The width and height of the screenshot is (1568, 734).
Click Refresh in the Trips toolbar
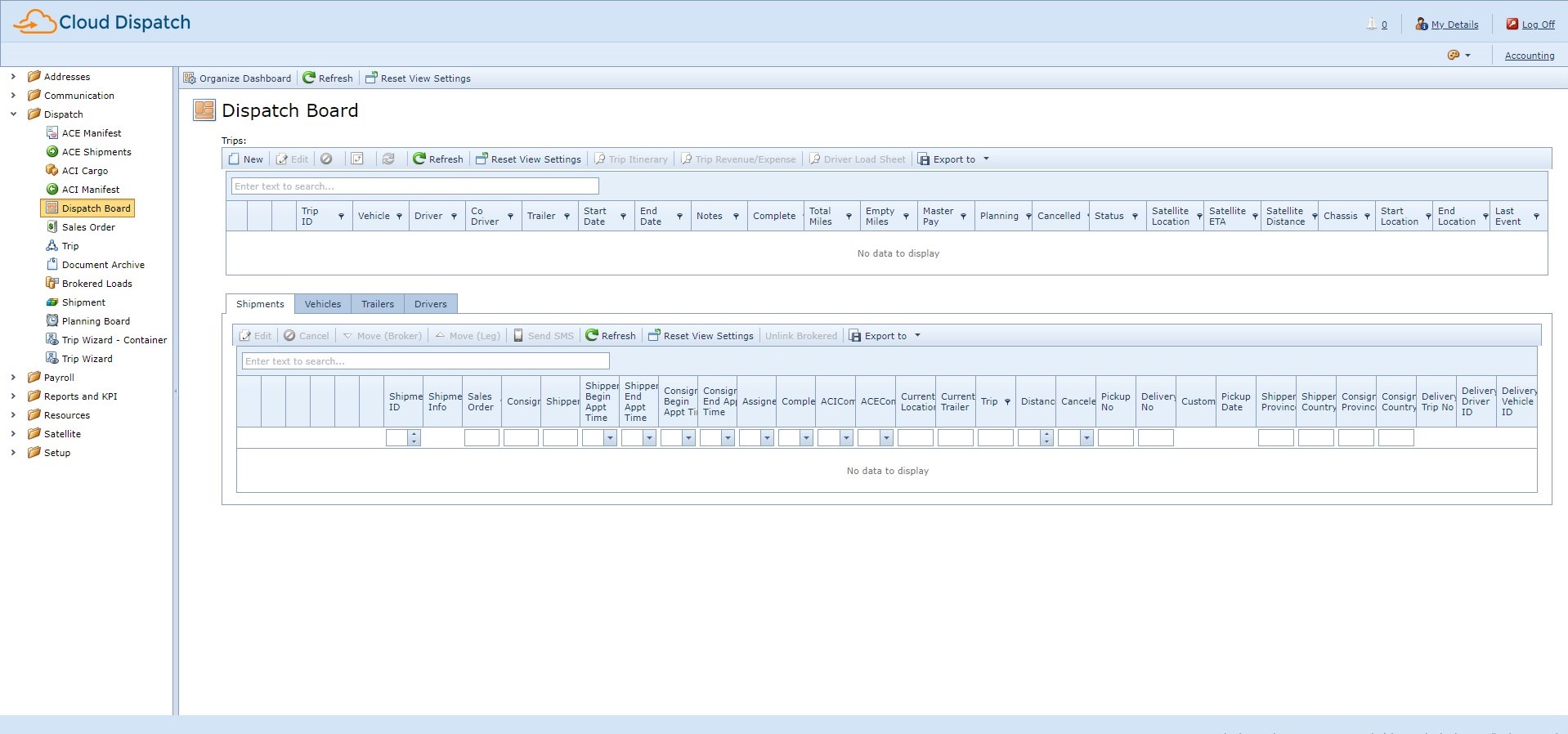(x=438, y=159)
